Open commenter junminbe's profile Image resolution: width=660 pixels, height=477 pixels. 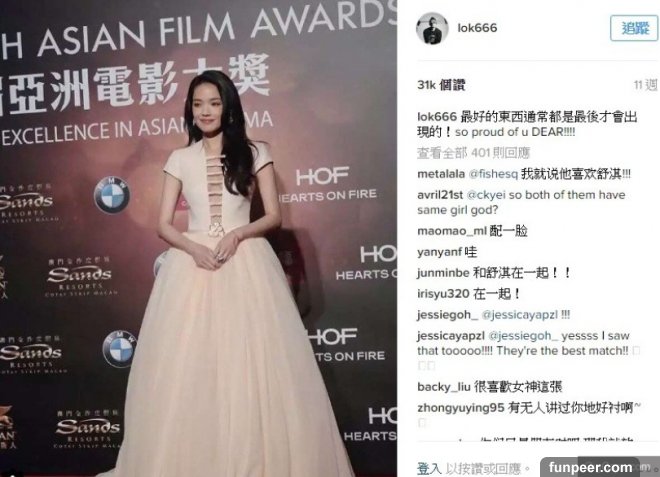click(x=443, y=273)
